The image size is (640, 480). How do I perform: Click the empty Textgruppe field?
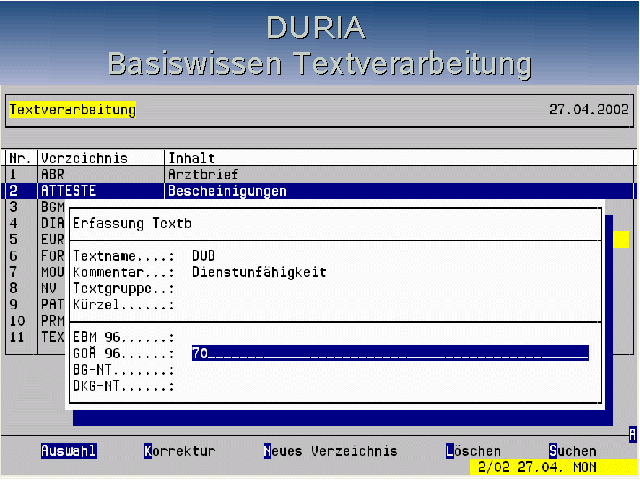coord(390,289)
